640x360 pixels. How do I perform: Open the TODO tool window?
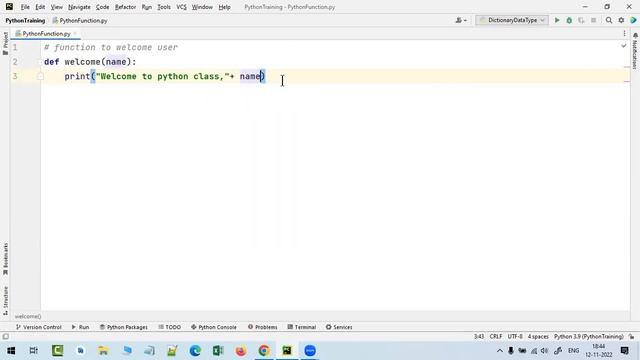pos(169,327)
